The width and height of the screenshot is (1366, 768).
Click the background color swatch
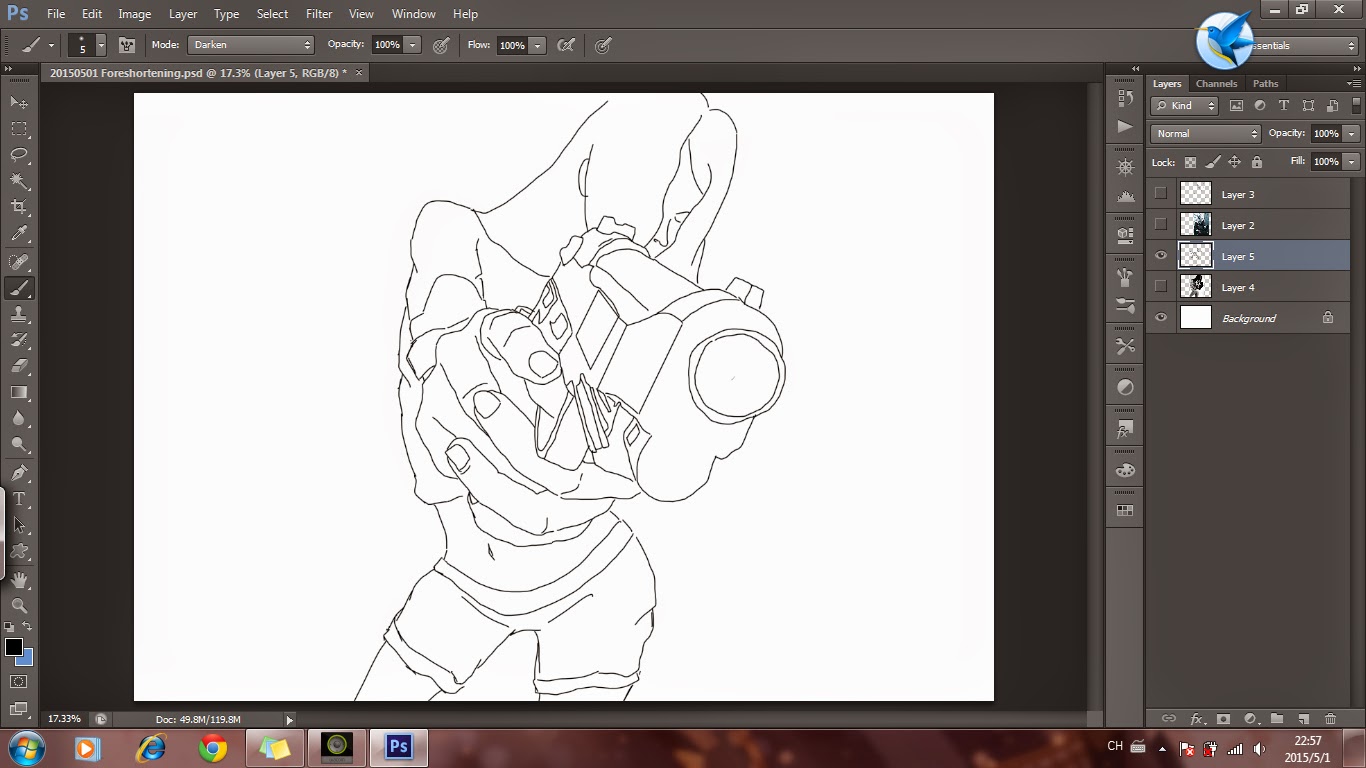coord(26,659)
